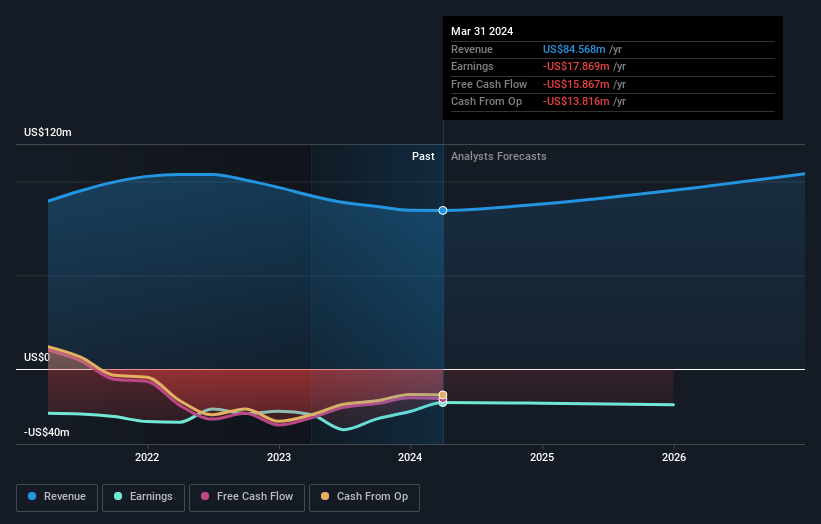Click the blue Revenue legend dot
Viewport: 821px width, 524px height.
pyautogui.click(x=32, y=496)
